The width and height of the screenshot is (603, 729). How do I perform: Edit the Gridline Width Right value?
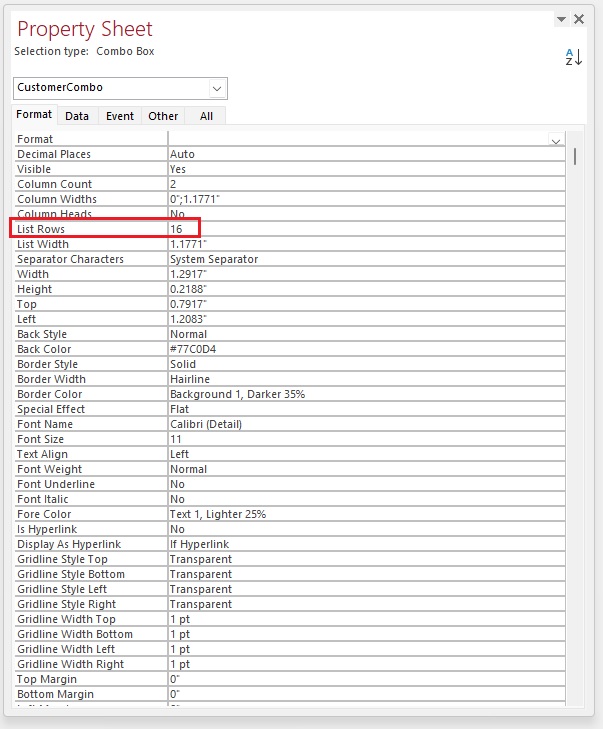[x=366, y=664]
